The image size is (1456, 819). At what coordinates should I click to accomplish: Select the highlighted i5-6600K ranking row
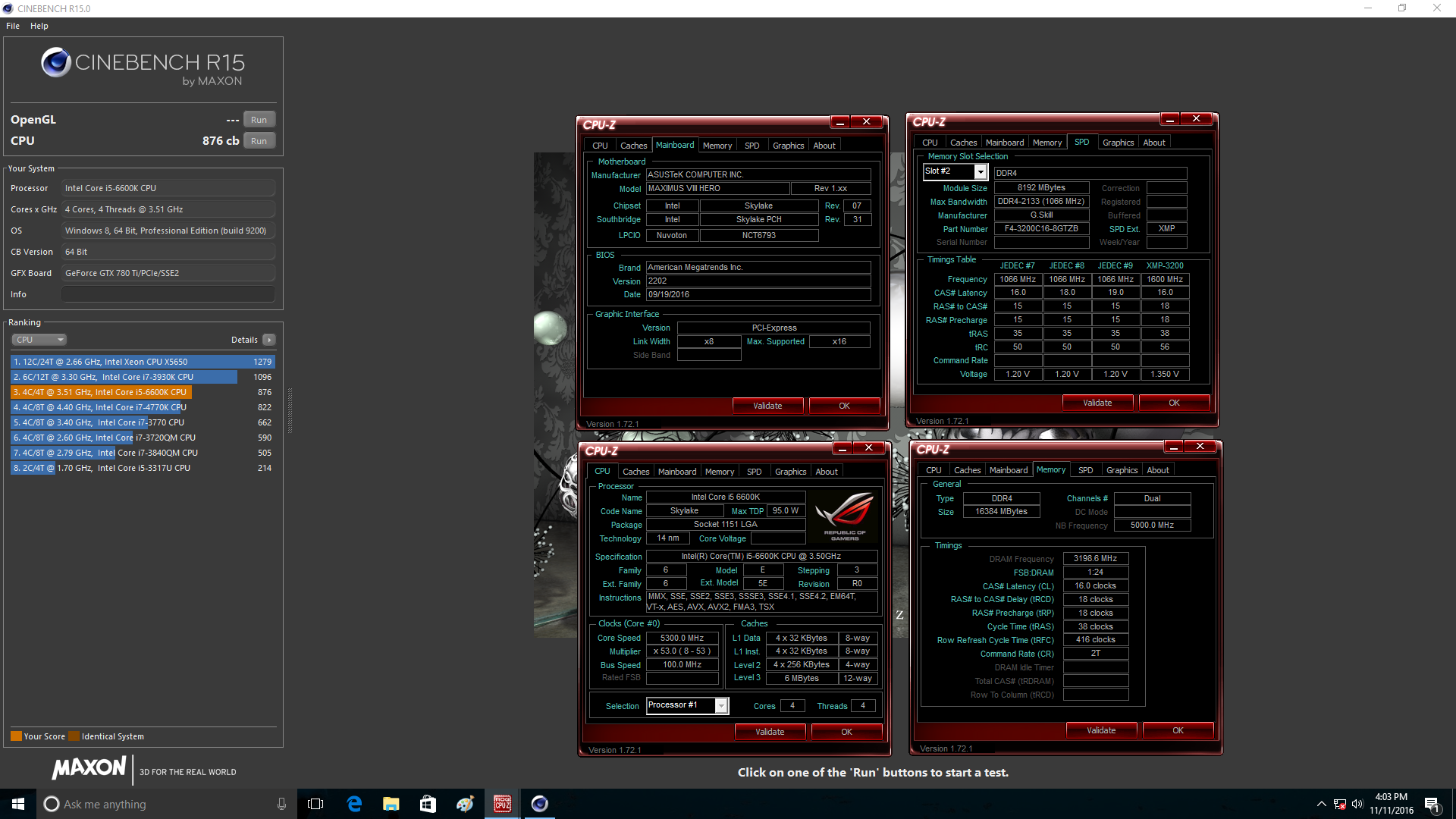click(143, 392)
